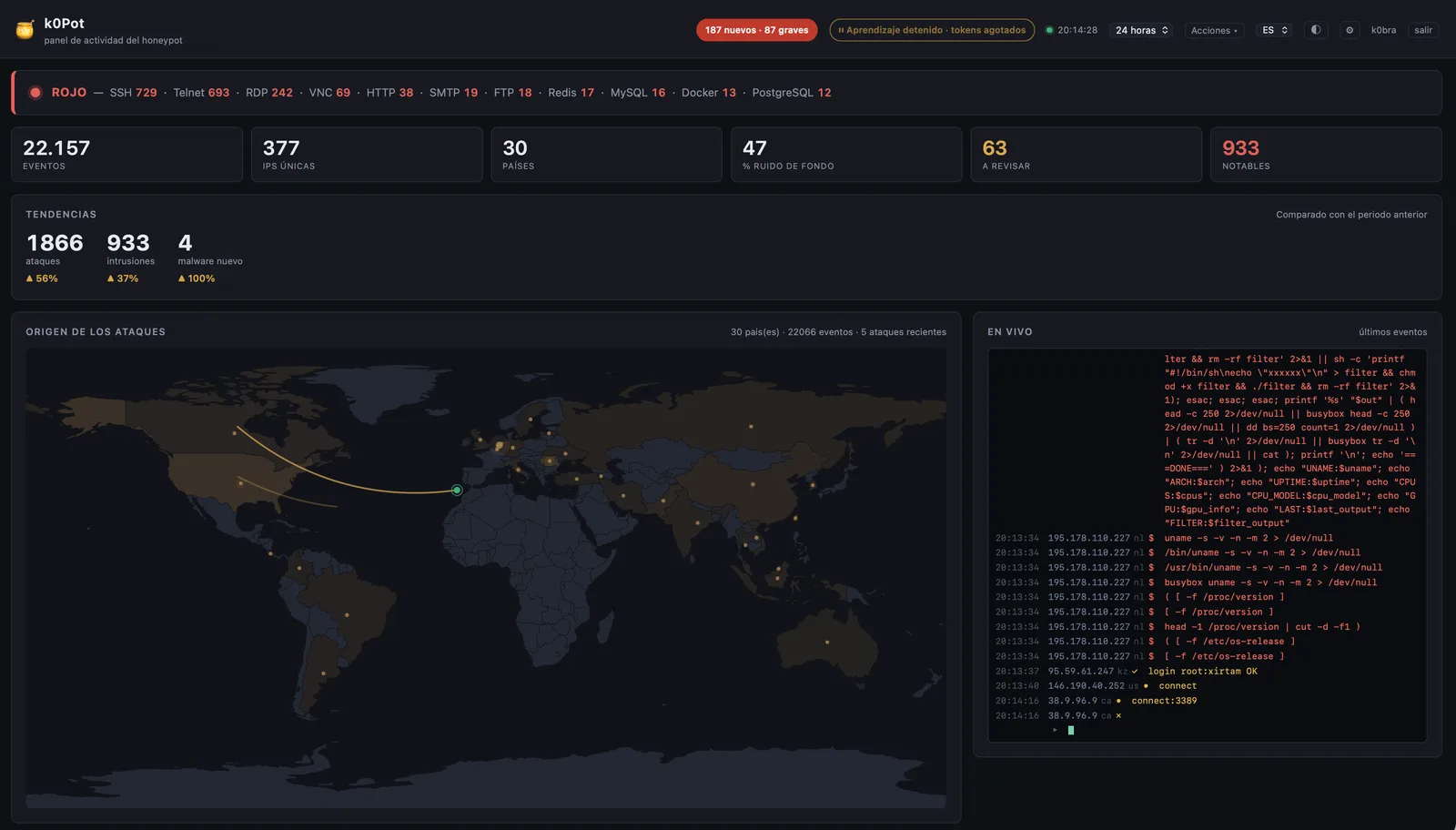Open the 63 A revisar card
This screenshot has width=1456, height=830.
[1087, 155]
